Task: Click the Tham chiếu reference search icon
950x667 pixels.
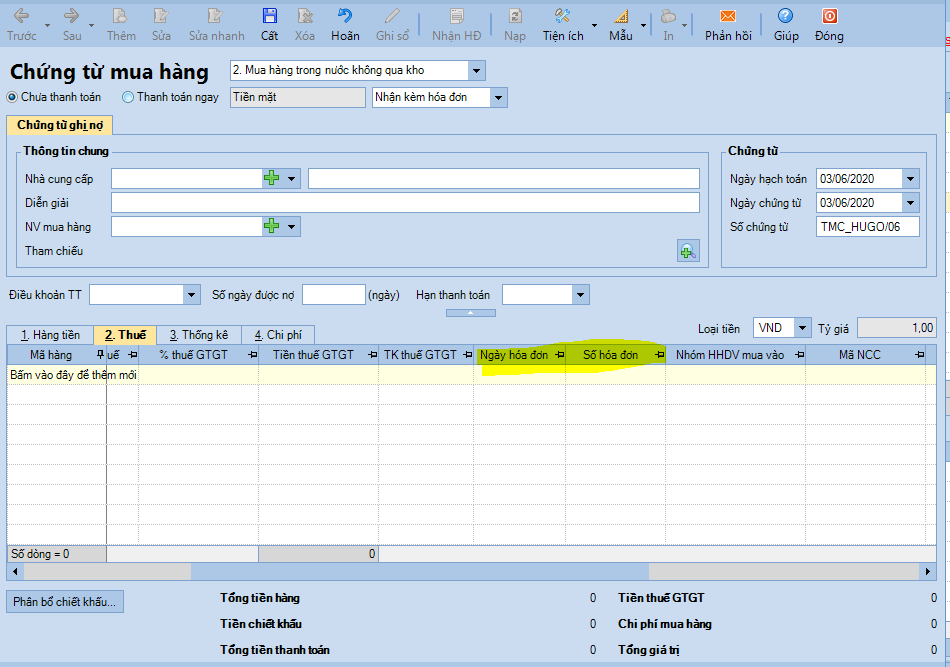Action: pyautogui.click(x=687, y=251)
